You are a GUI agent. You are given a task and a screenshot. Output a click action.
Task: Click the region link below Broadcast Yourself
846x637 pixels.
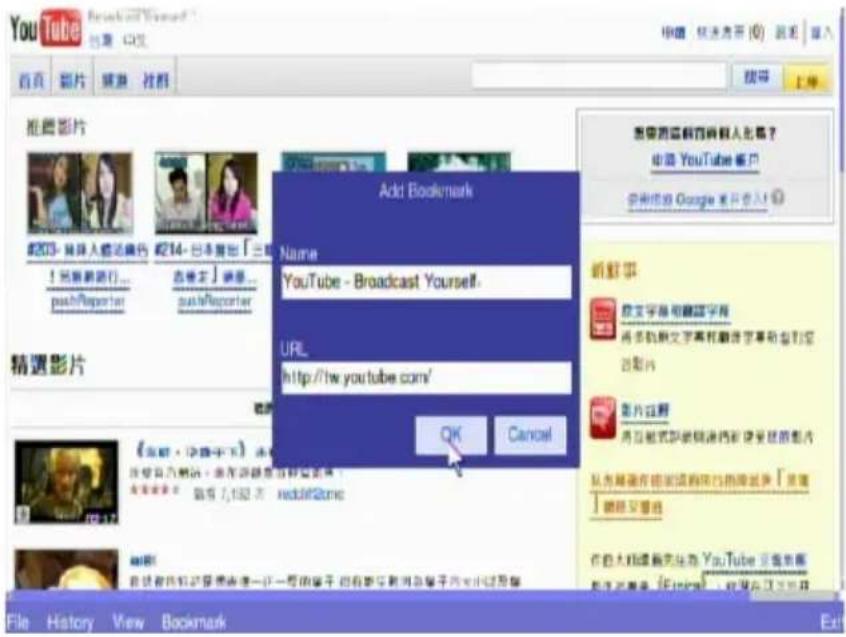coord(102,40)
